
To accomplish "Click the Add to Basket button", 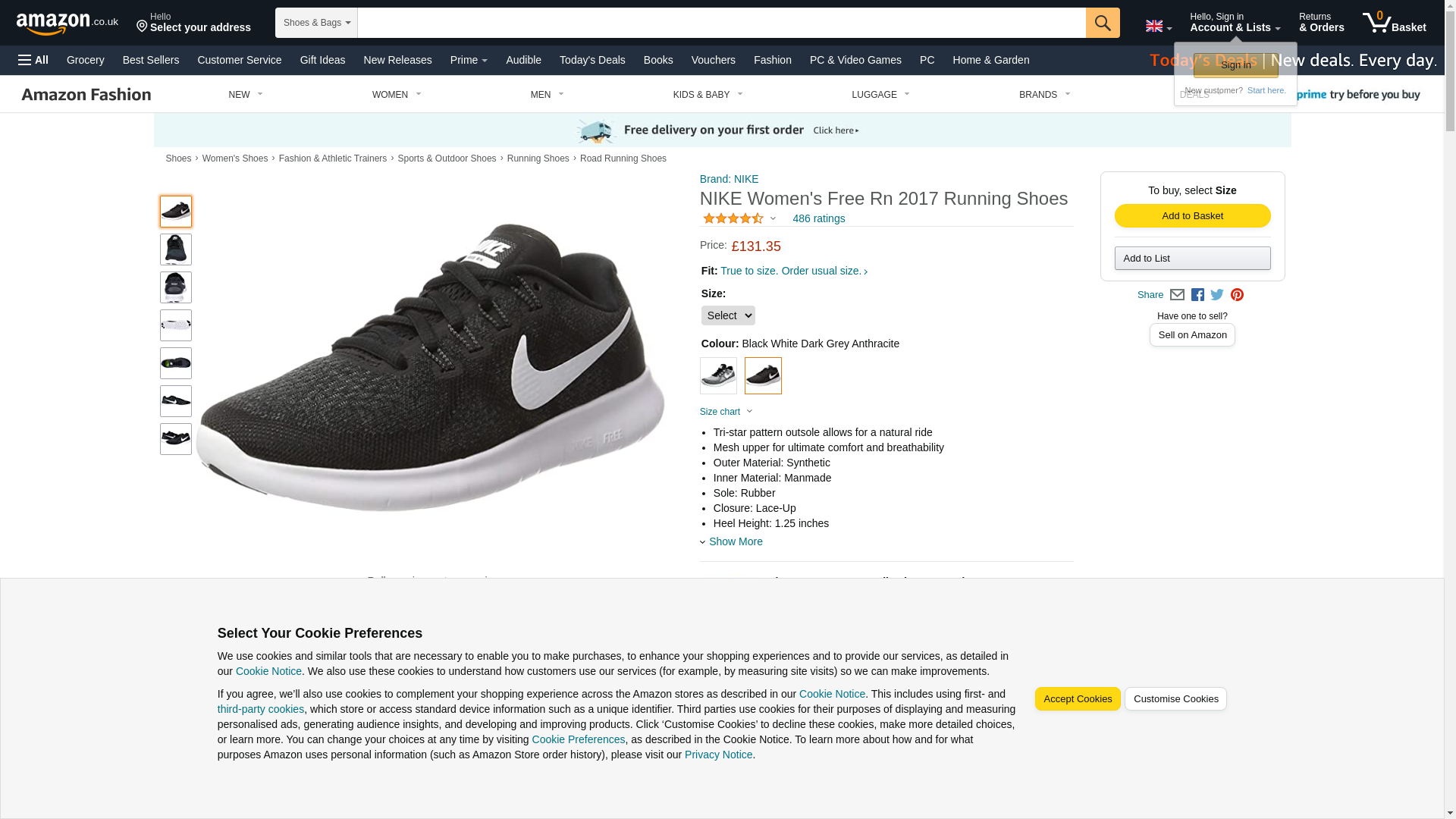I will (1192, 216).
